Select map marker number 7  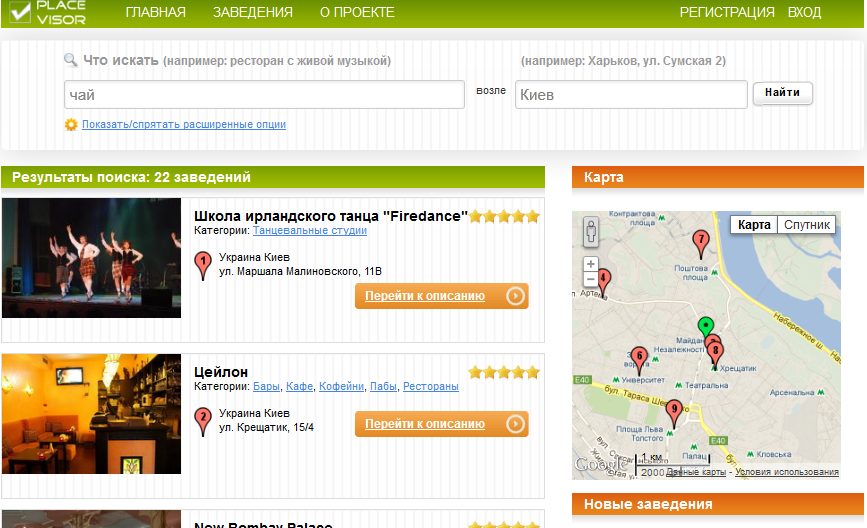701,244
